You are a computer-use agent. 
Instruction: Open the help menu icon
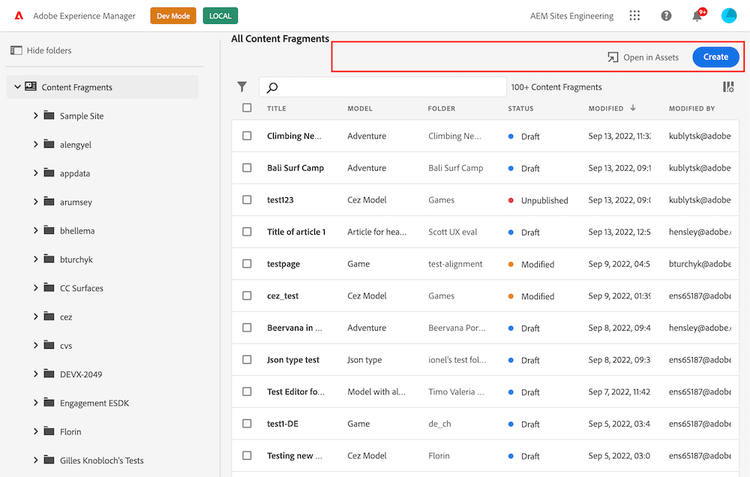pos(666,16)
